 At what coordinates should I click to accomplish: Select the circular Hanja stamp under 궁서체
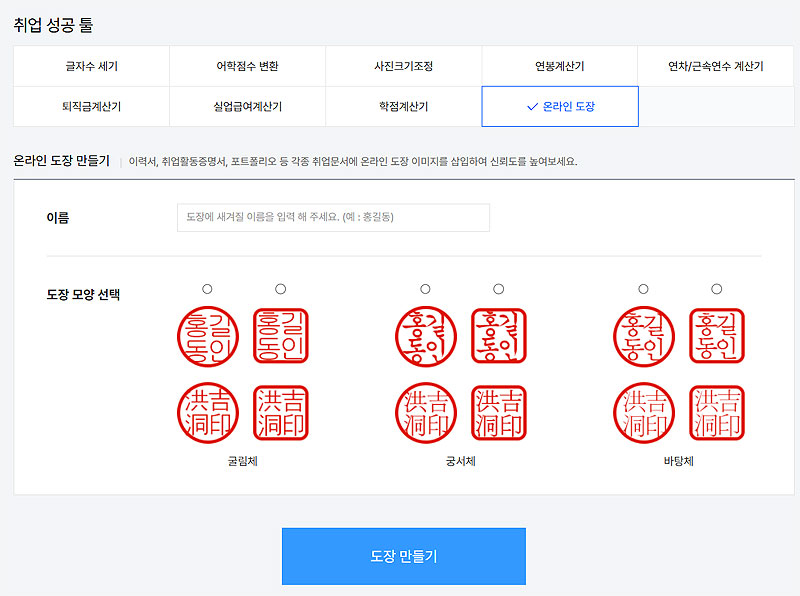tap(427, 411)
